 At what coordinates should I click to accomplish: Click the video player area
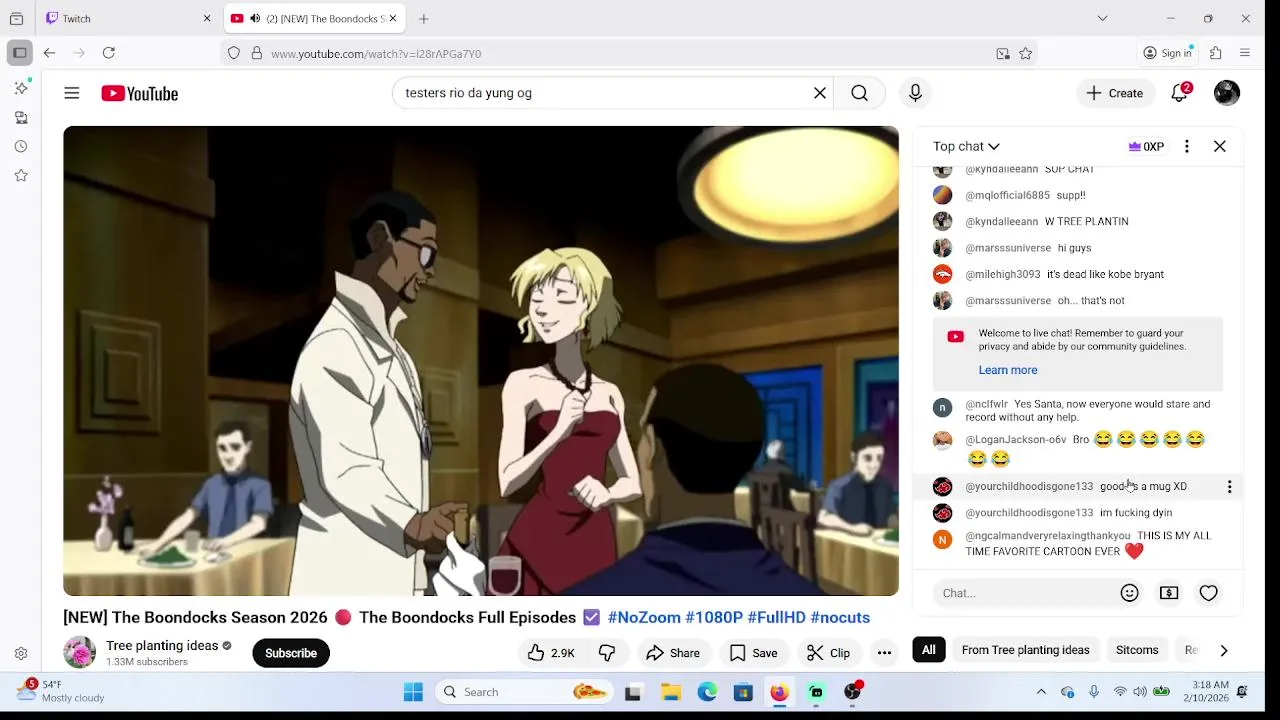click(x=481, y=361)
